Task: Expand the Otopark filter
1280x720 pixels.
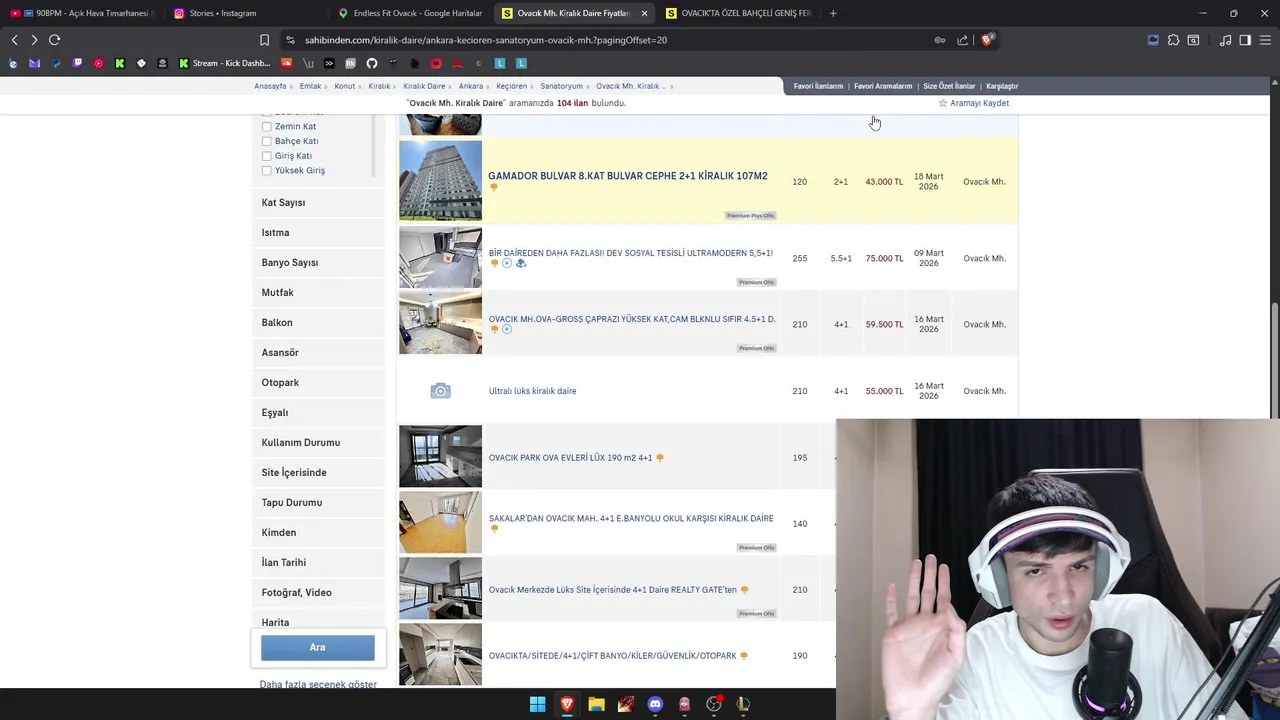Action: 318,383
